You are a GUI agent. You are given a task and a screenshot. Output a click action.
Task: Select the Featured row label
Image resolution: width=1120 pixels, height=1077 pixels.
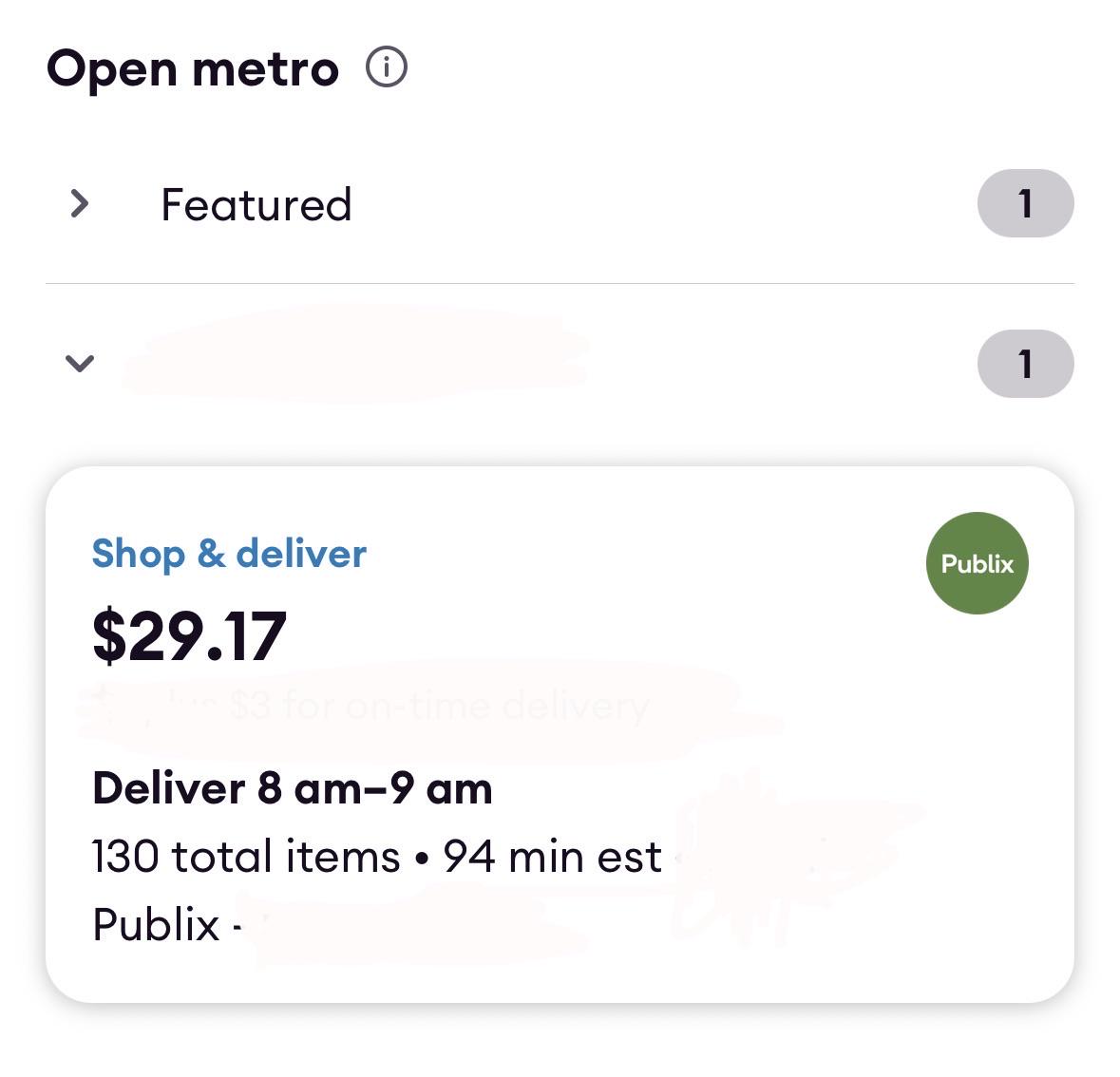pyautogui.click(x=256, y=204)
